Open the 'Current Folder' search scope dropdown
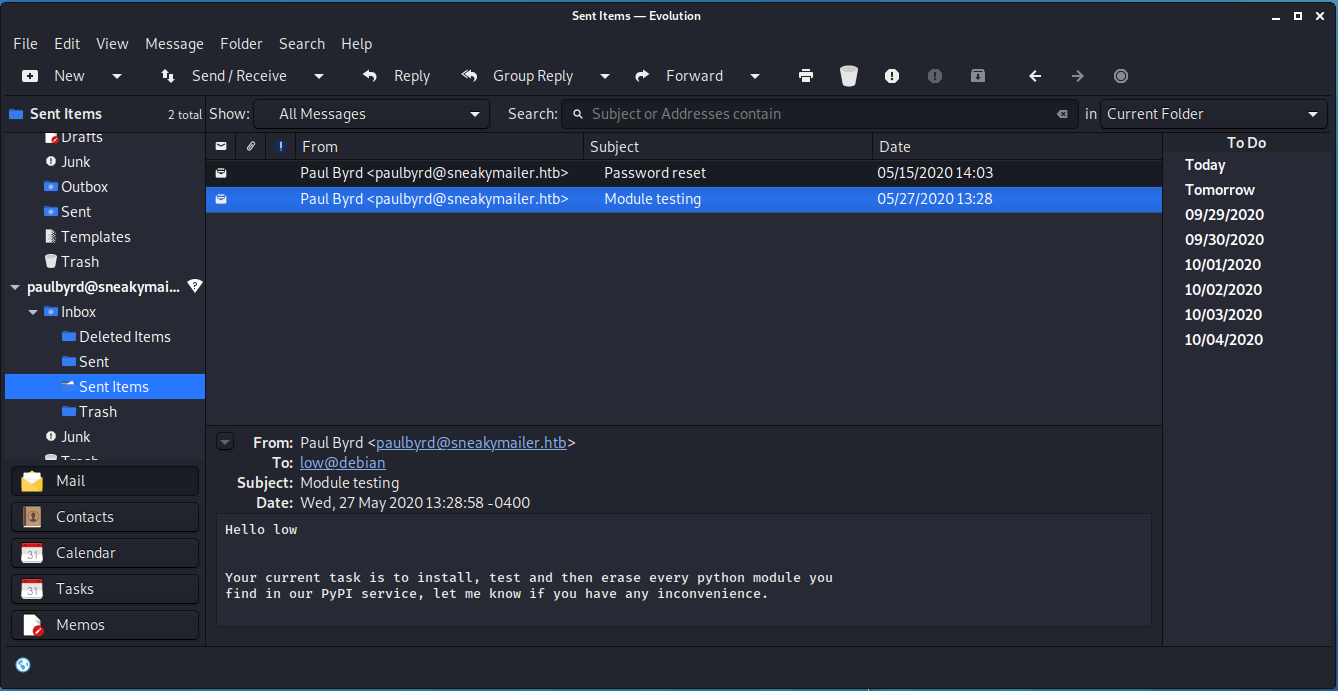 point(1213,114)
